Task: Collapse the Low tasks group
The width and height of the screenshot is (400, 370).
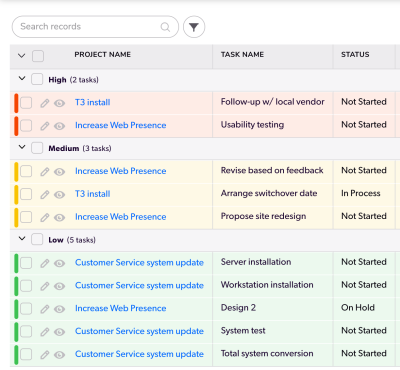Action: 22,239
